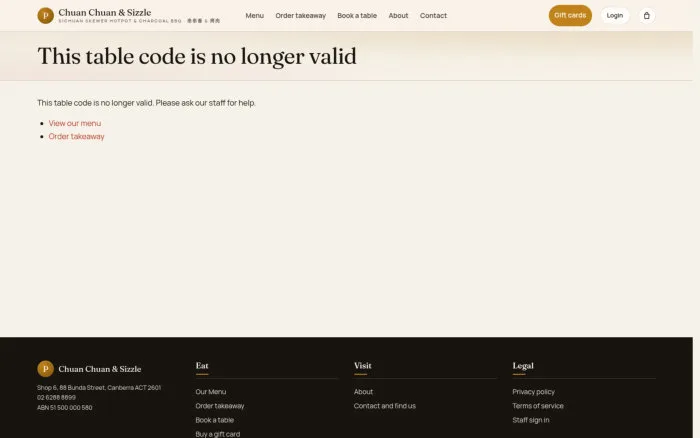Click the footer Eat section heading
This screenshot has height=438, width=700.
(202, 366)
